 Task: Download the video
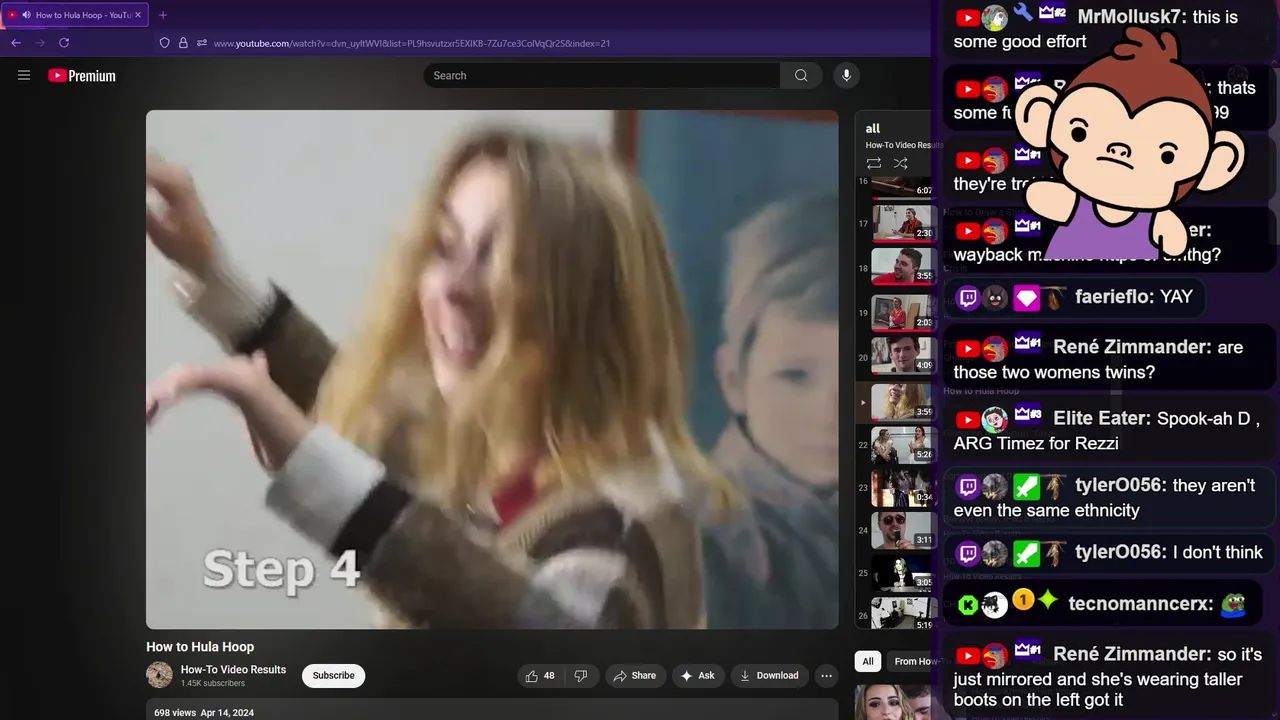(769, 676)
